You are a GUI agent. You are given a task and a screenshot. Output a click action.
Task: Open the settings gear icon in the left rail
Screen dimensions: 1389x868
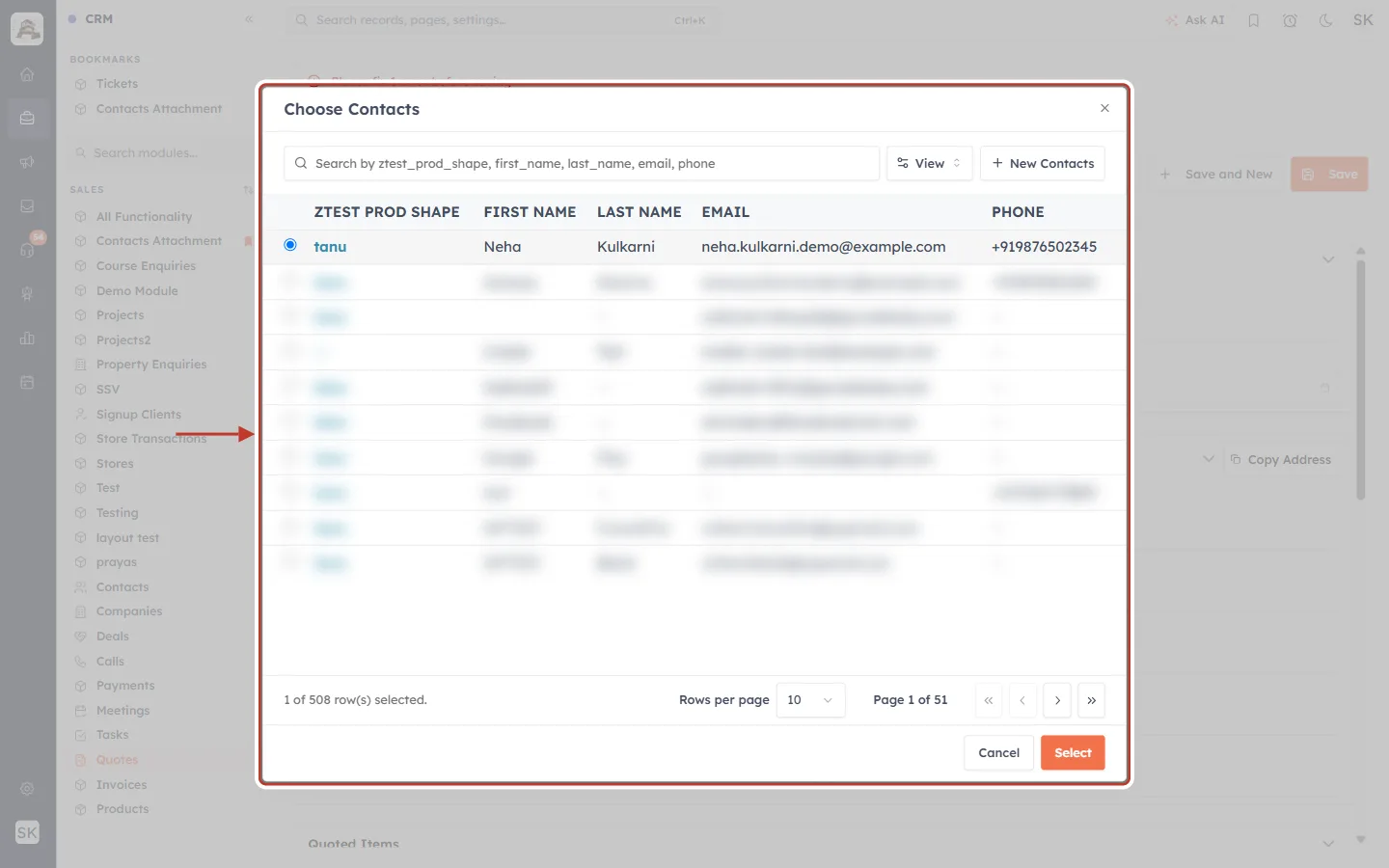[x=27, y=789]
